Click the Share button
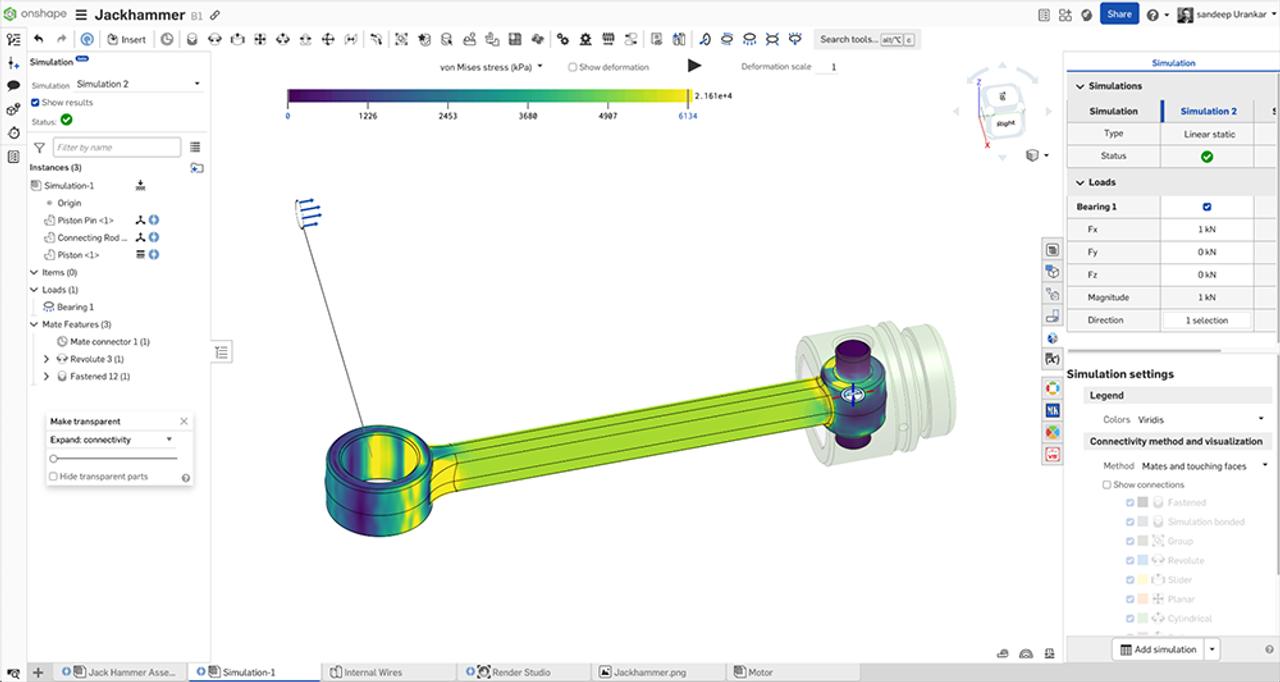 [1118, 14]
